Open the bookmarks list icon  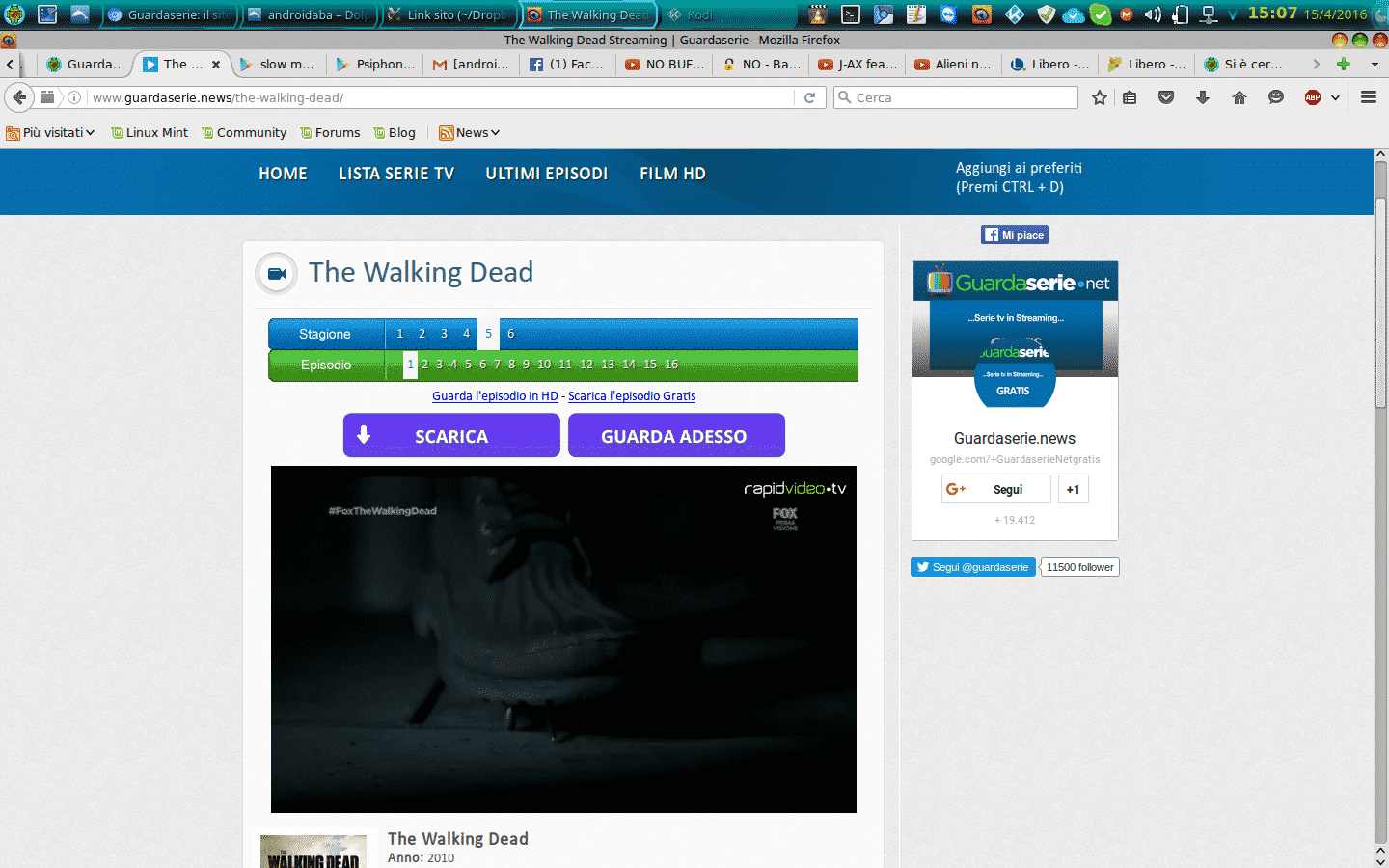pyautogui.click(x=1130, y=97)
